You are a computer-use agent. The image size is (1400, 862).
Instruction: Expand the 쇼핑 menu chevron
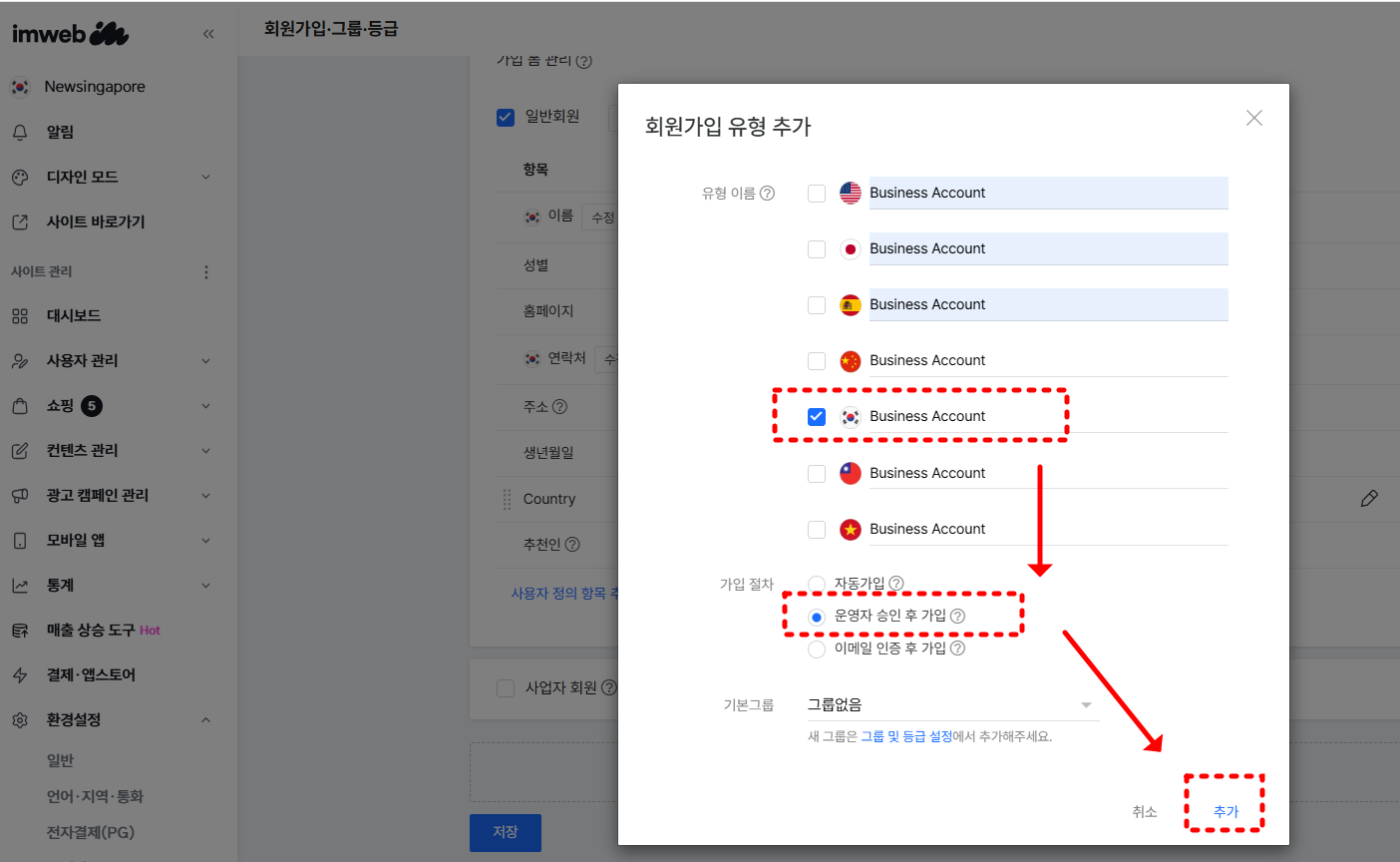tap(206, 405)
